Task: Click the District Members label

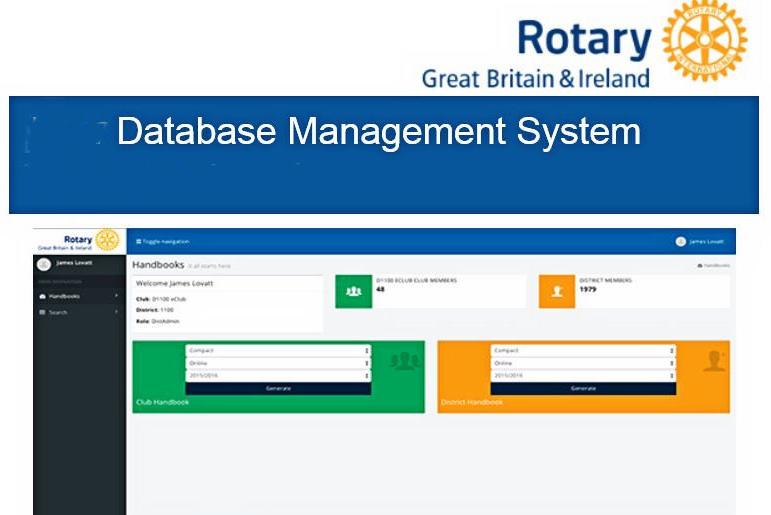Action: [x=605, y=280]
